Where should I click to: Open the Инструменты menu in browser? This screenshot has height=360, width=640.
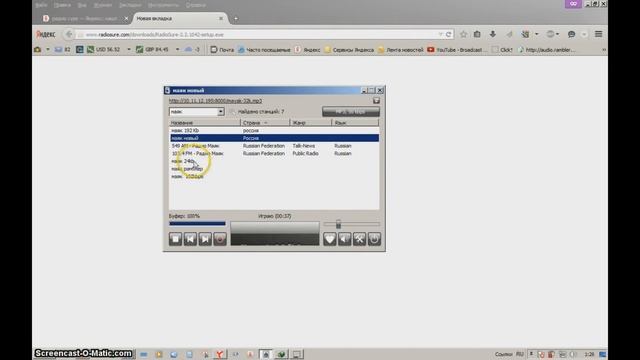click(163, 5)
